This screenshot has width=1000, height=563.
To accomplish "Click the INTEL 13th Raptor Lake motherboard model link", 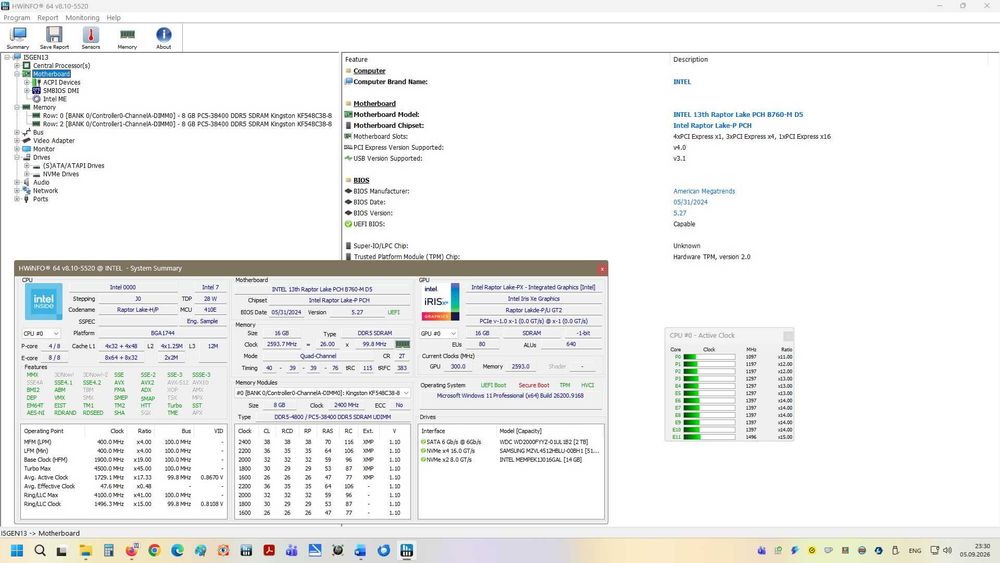I will click(738, 115).
